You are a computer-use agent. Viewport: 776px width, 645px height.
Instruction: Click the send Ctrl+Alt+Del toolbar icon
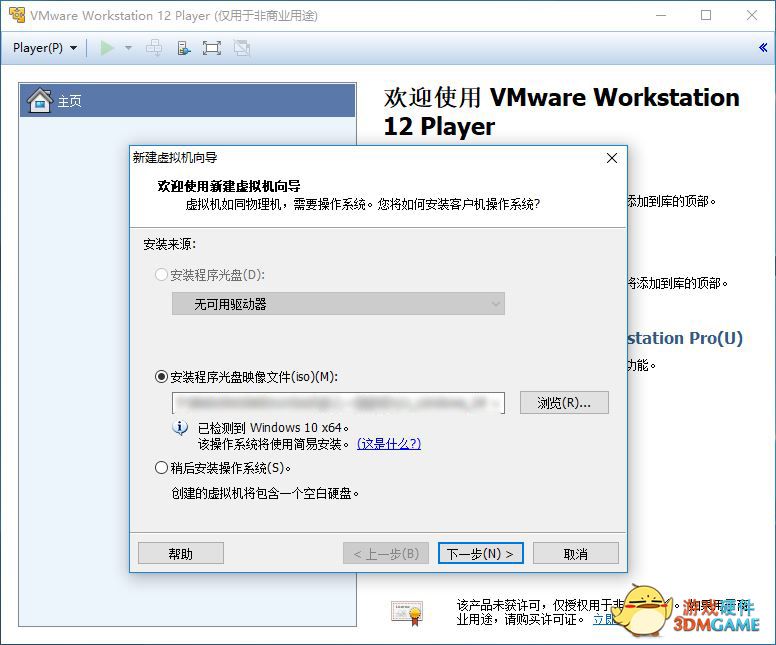coord(154,48)
